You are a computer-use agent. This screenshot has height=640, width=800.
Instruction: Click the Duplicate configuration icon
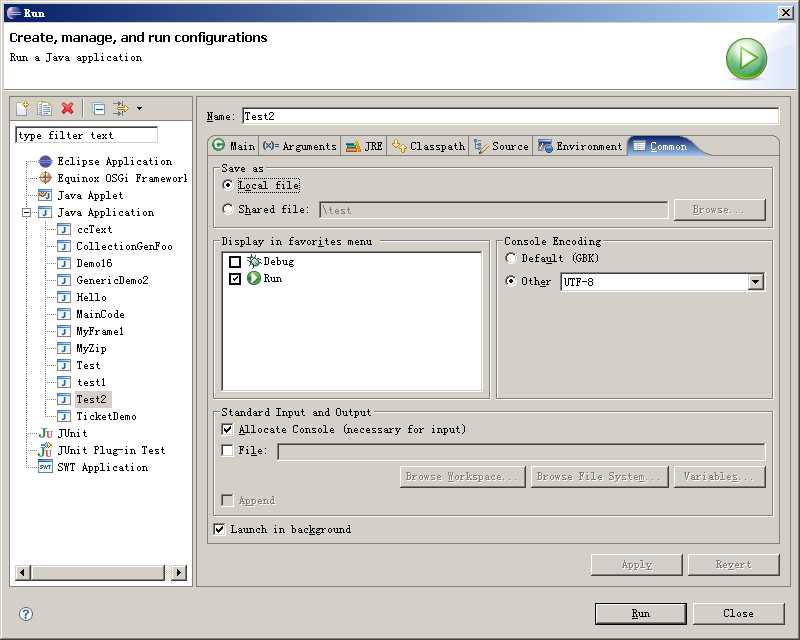tap(44, 108)
